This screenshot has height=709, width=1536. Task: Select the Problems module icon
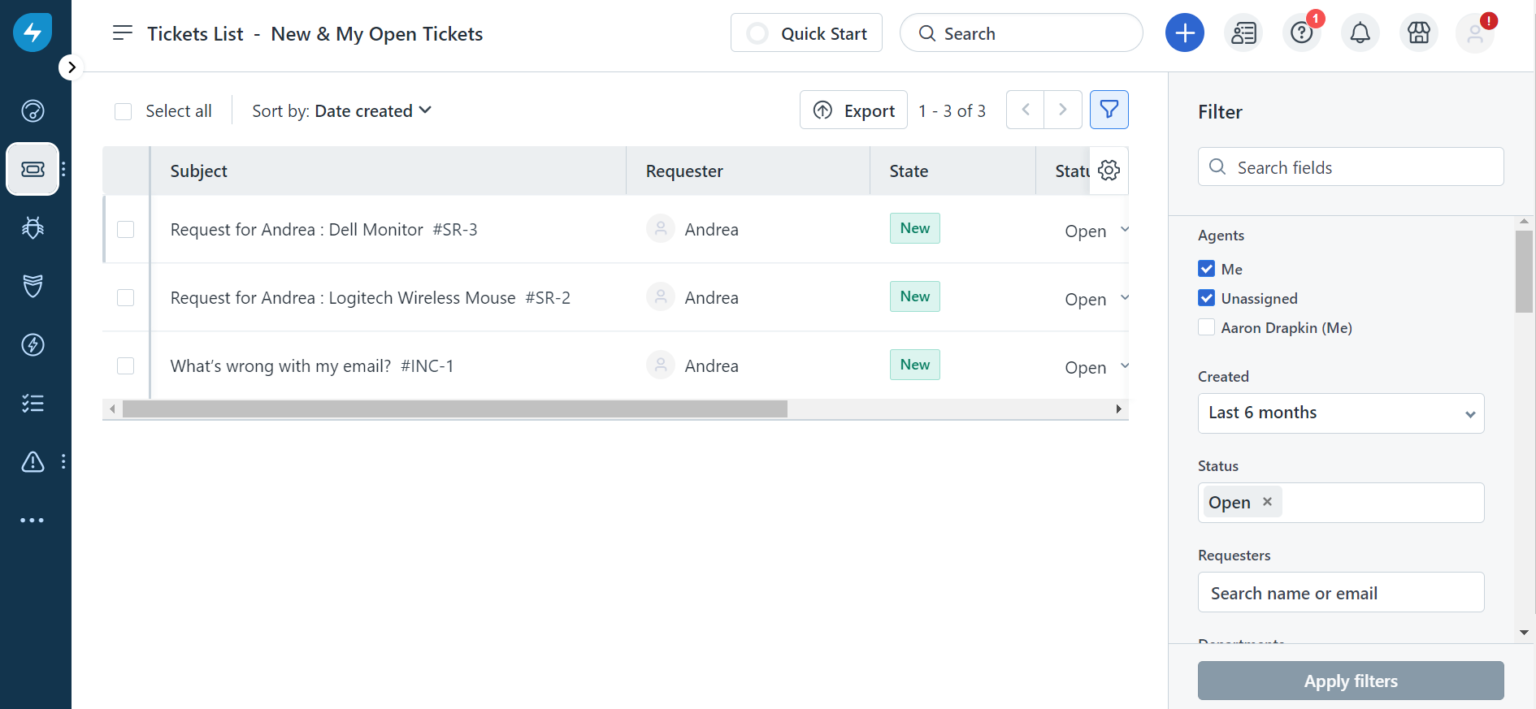click(32, 228)
